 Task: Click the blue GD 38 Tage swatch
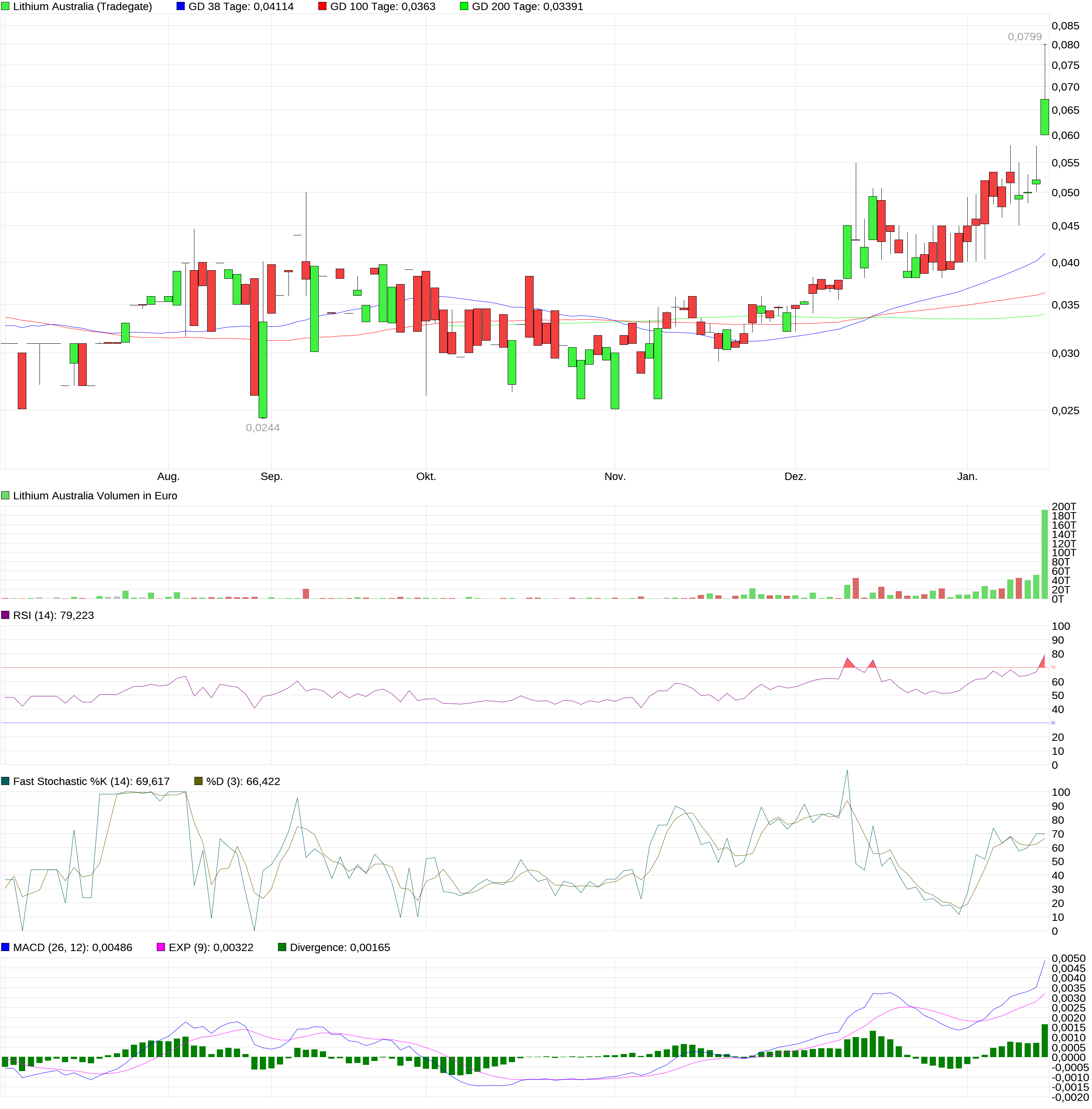click(x=181, y=6)
